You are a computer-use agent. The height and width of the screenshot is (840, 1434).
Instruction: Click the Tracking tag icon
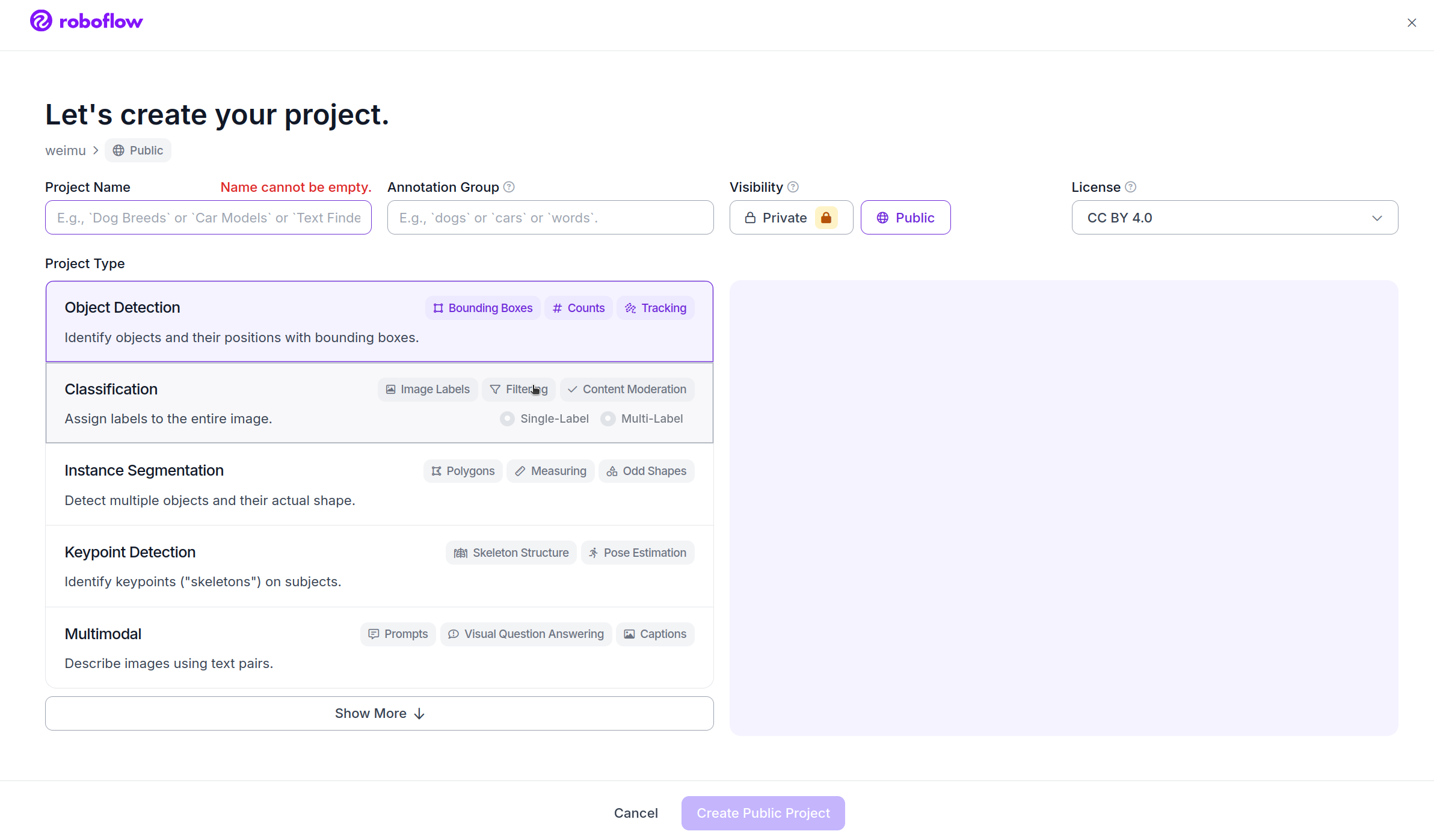630,308
